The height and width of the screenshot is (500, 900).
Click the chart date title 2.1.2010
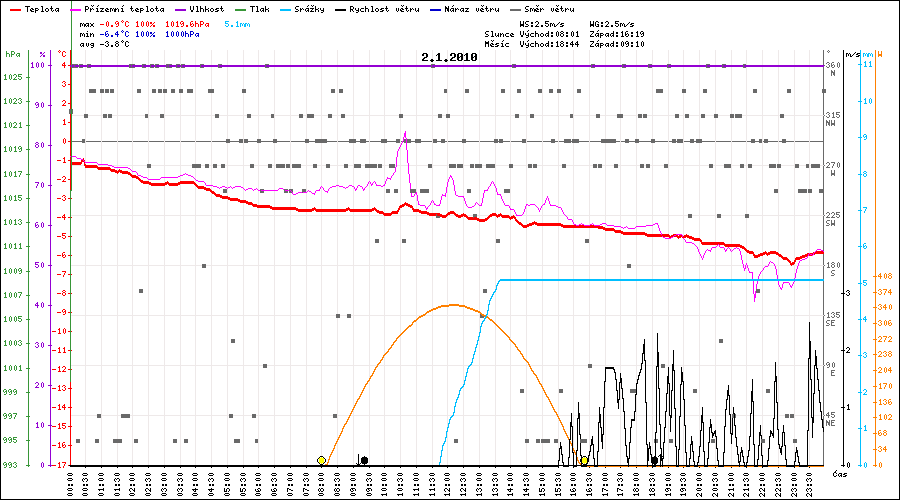point(449,57)
